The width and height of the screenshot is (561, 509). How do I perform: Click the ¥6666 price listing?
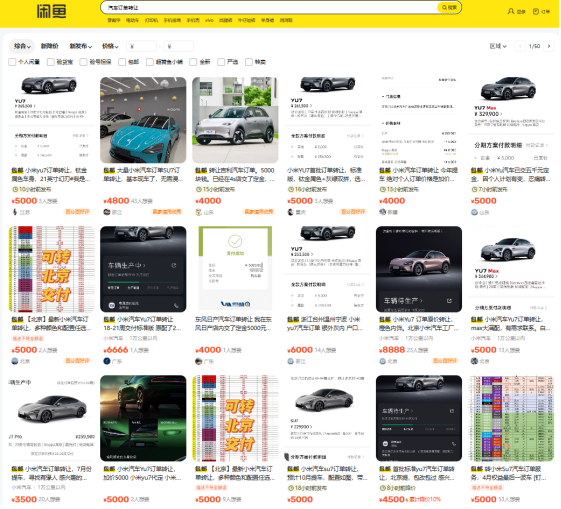(x=116, y=350)
